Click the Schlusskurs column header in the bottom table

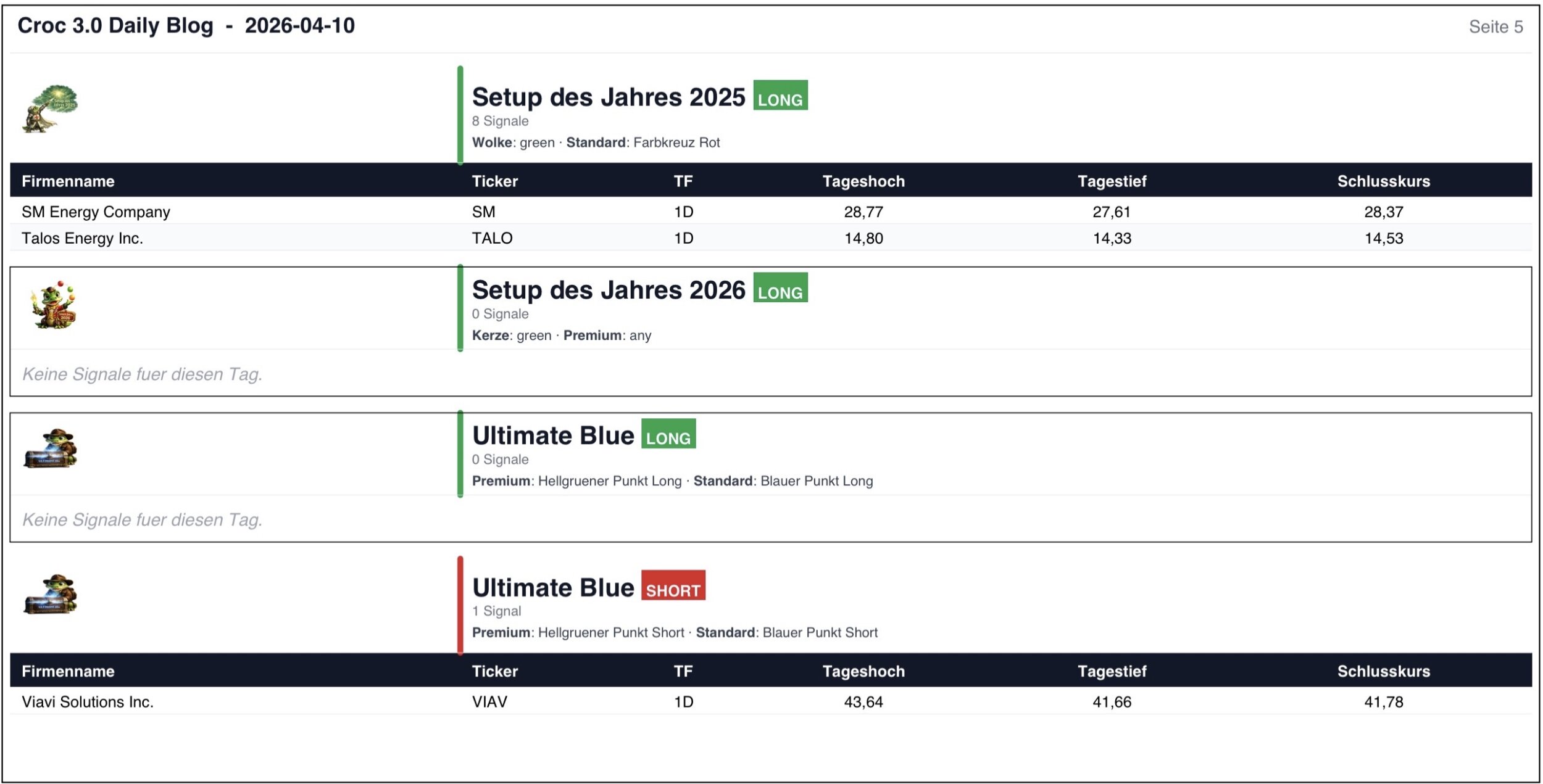[1383, 672]
